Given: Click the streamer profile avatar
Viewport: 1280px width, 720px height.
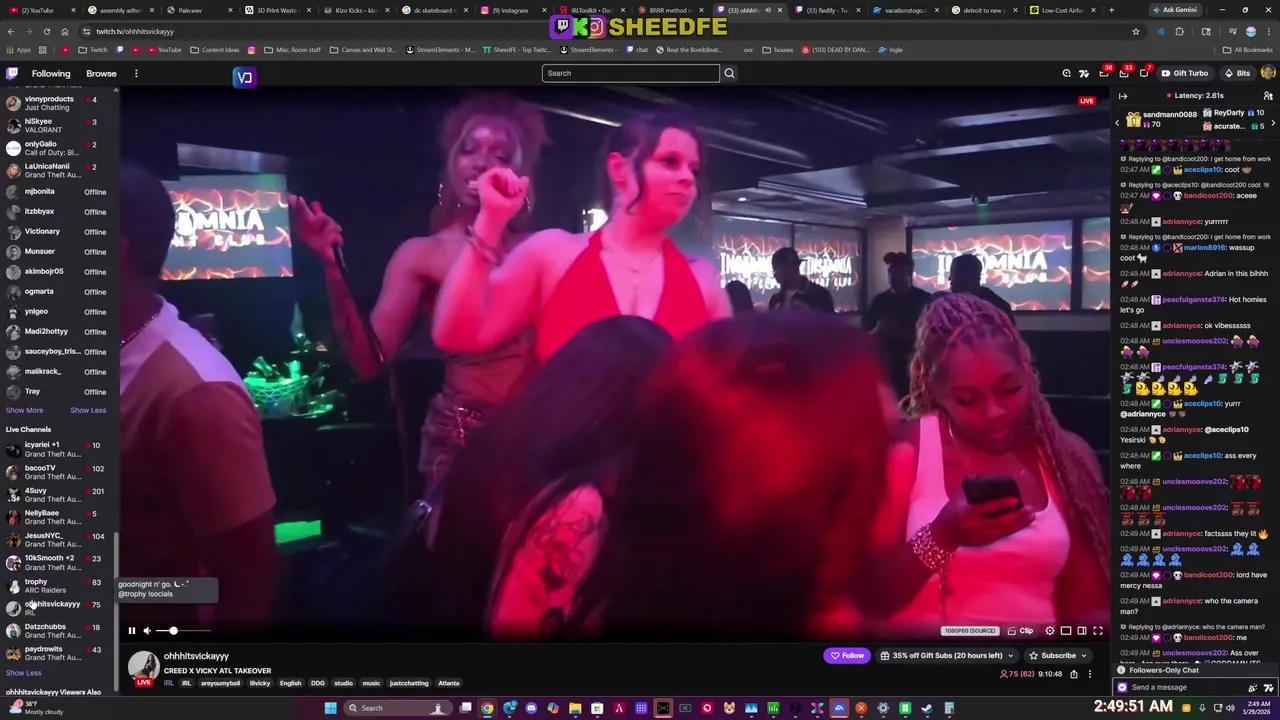Looking at the screenshot, I should [143, 668].
